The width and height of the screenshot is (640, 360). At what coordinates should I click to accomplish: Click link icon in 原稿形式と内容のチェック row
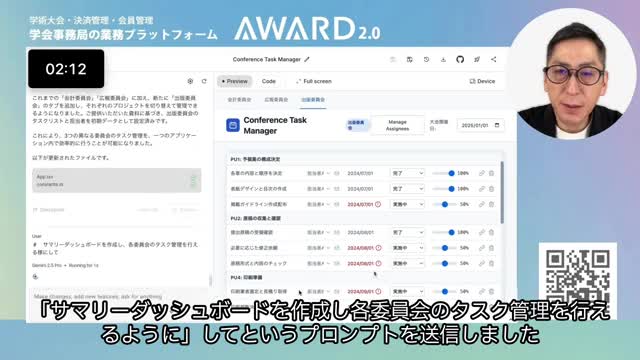click(482, 263)
